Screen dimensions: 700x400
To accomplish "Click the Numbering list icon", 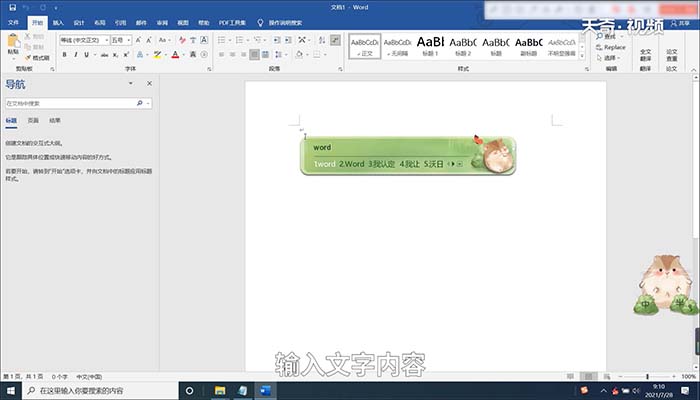I will coord(240,40).
